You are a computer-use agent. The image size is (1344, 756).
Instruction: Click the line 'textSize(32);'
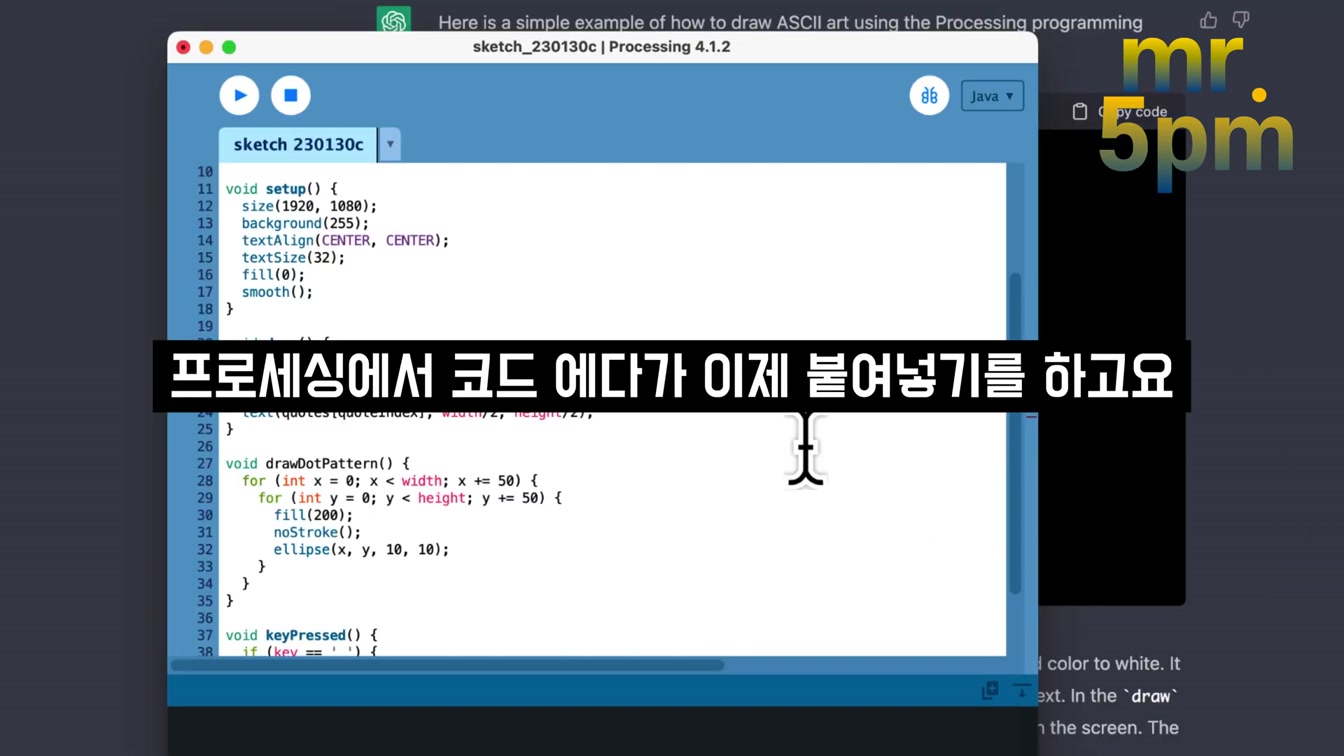[x=293, y=257]
